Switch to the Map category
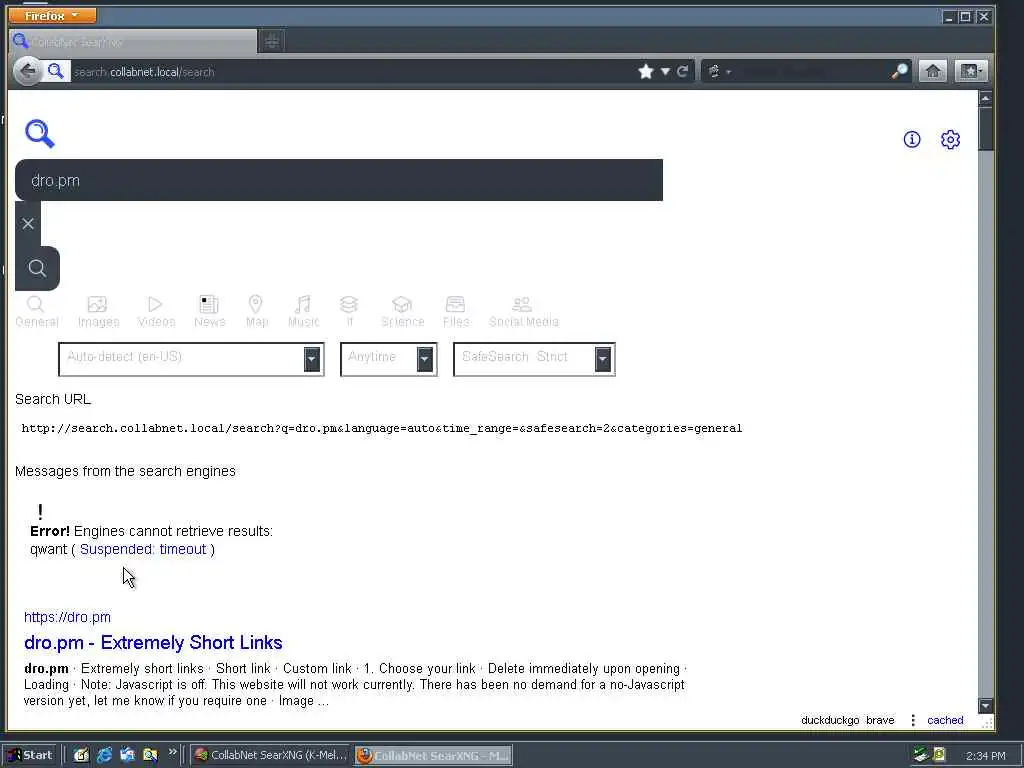Screen dimensions: 1024x768 [256, 312]
